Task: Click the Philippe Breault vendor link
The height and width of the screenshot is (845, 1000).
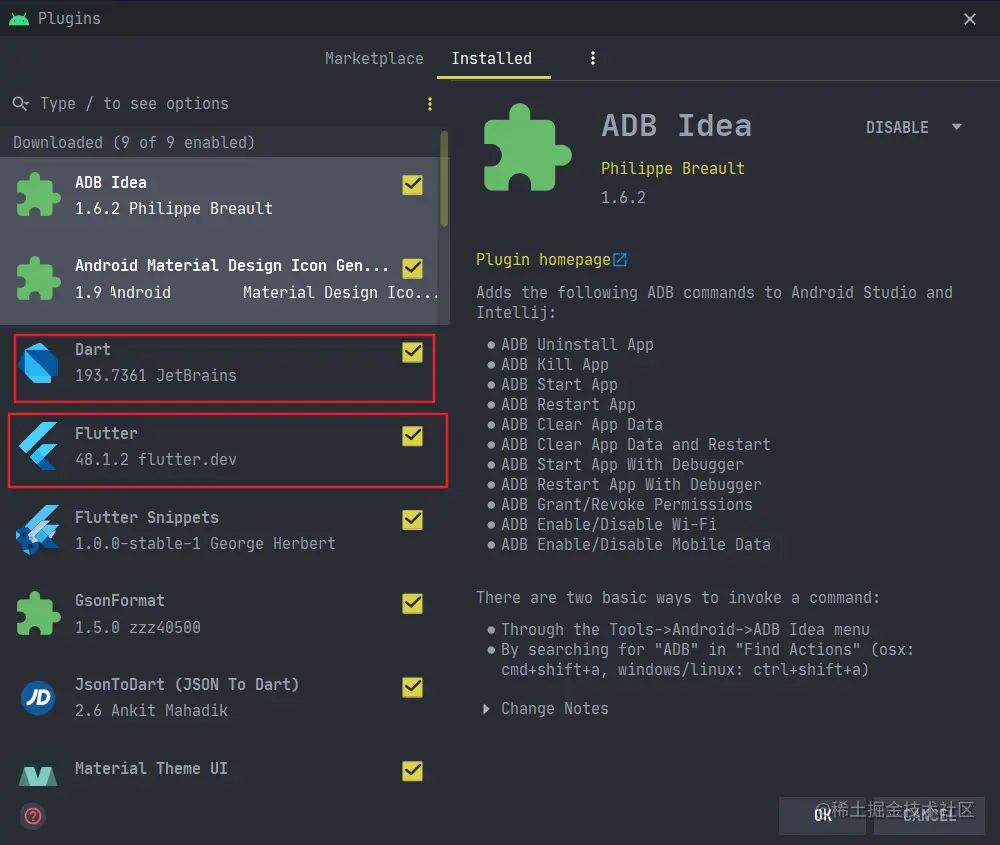Action: click(x=673, y=168)
